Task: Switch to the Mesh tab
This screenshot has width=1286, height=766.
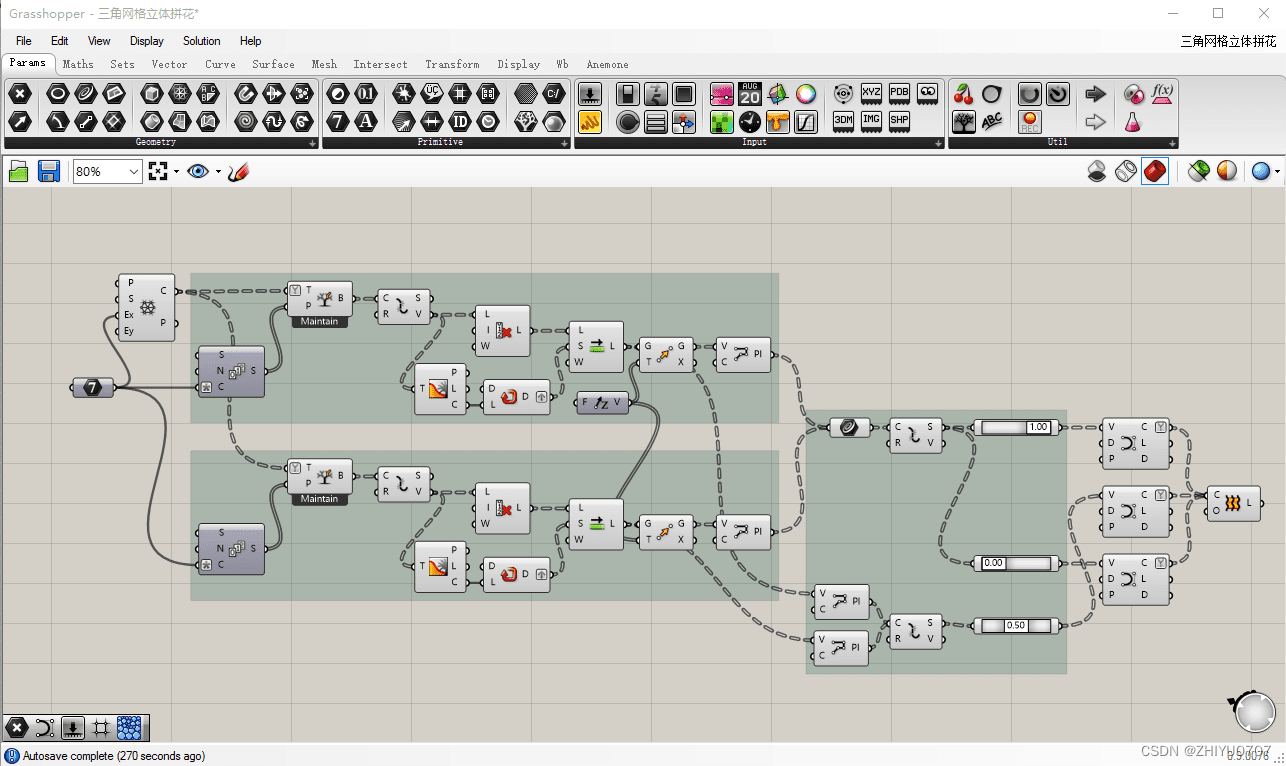Action: coord(324,64)
